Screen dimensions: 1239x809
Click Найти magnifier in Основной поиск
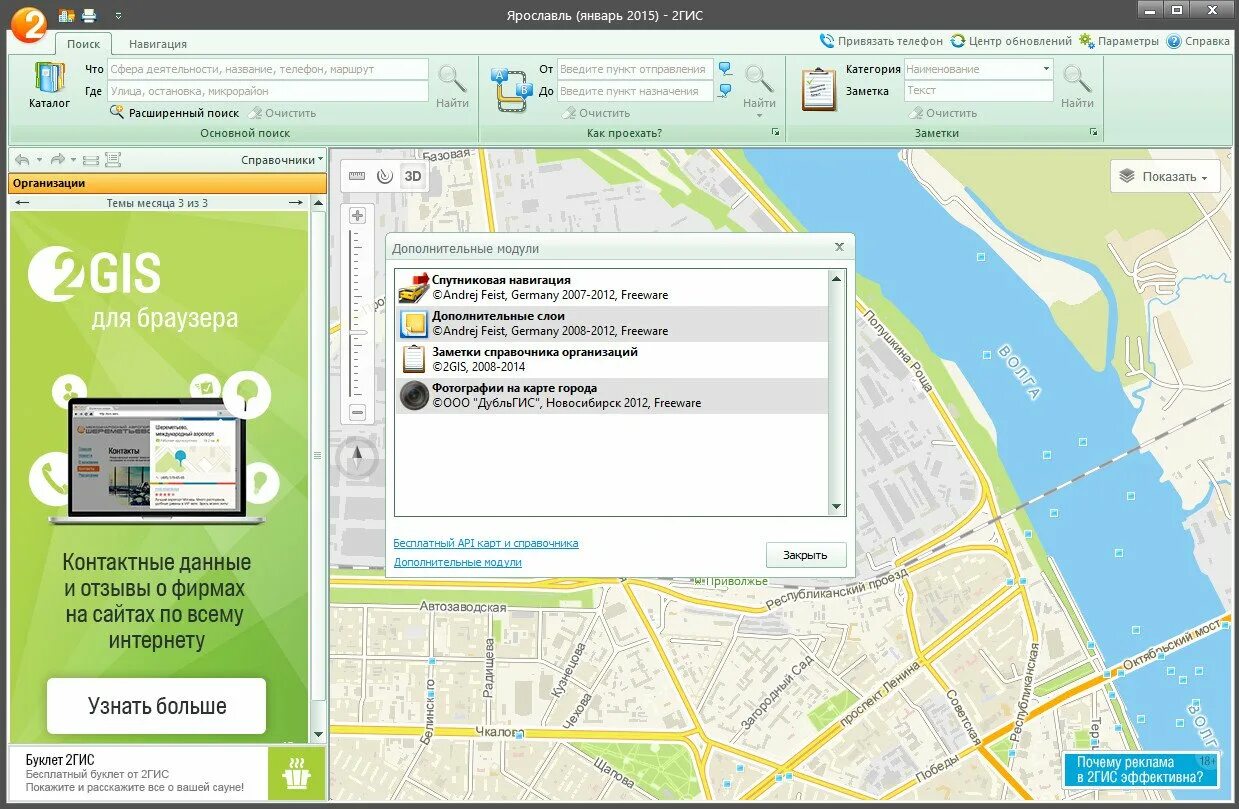tap(452, 86)
